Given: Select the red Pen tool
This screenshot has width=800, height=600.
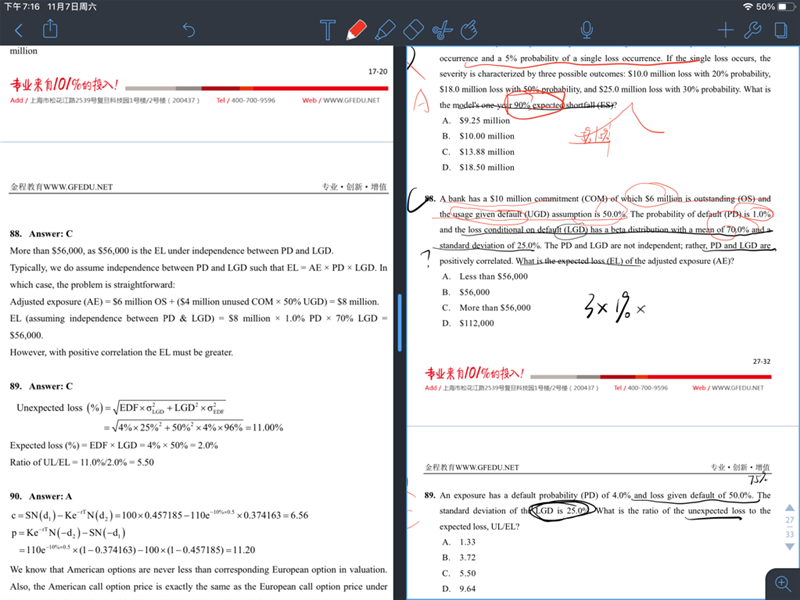Looking at the screenshot, I should (356, 30).
